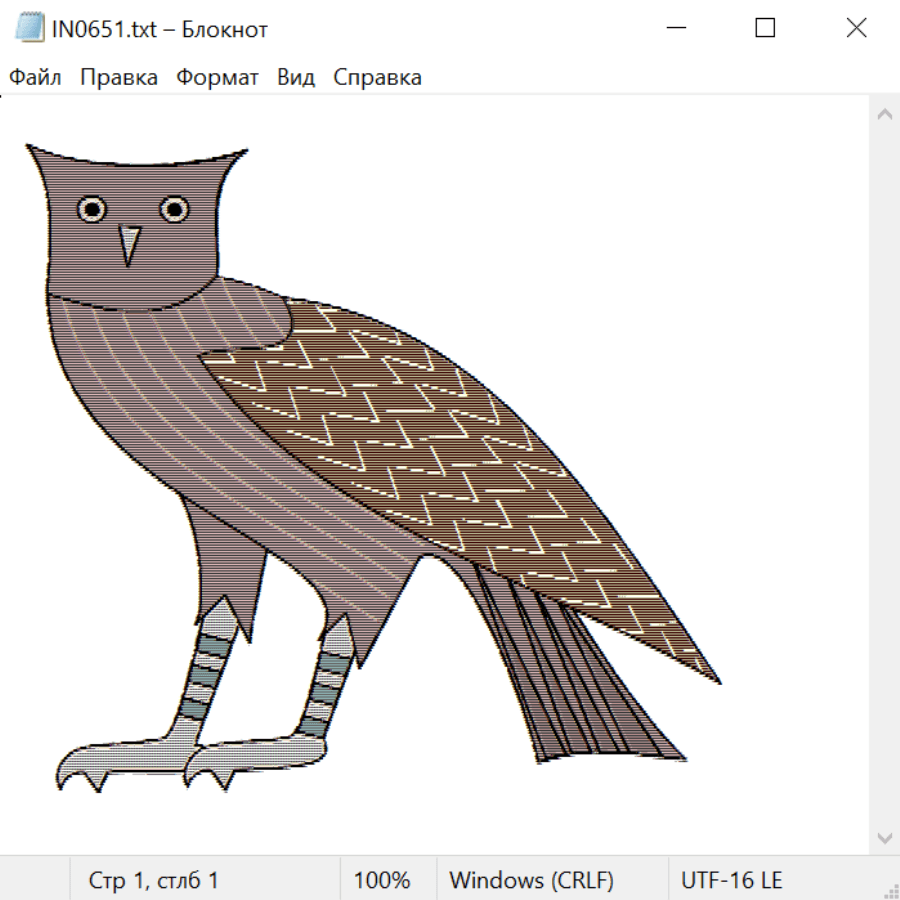
Task: Open the Файл menu
Action: click(35, 78)
